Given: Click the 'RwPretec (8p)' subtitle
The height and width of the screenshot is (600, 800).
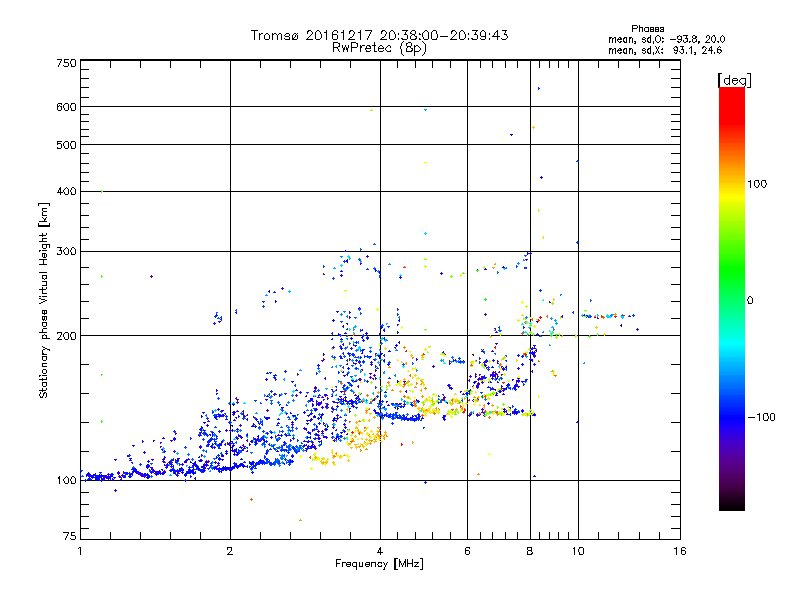Looking at the screenshot, I should tap(379, 48).
